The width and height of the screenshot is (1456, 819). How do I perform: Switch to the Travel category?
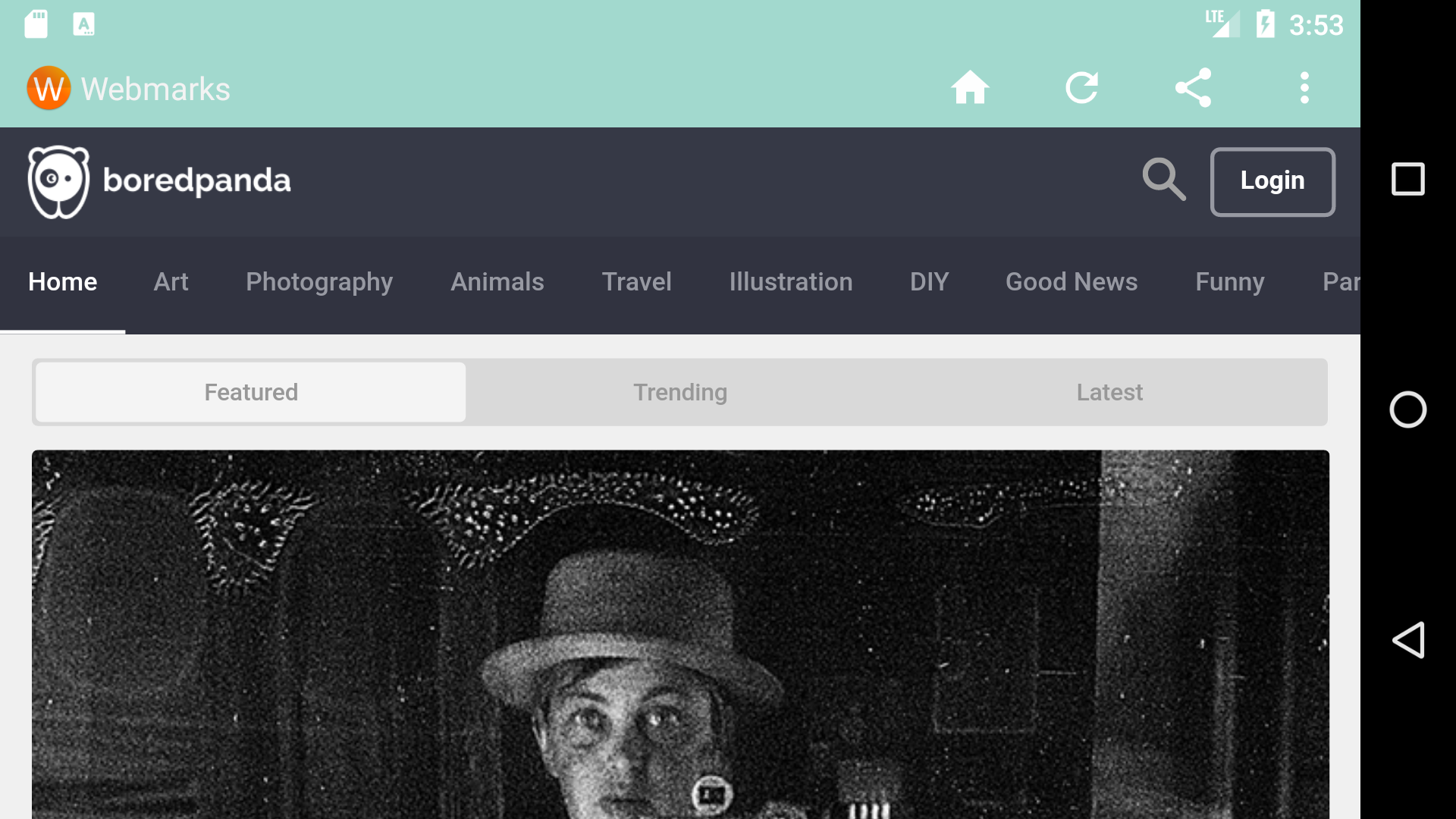click(x=637, y=282)
